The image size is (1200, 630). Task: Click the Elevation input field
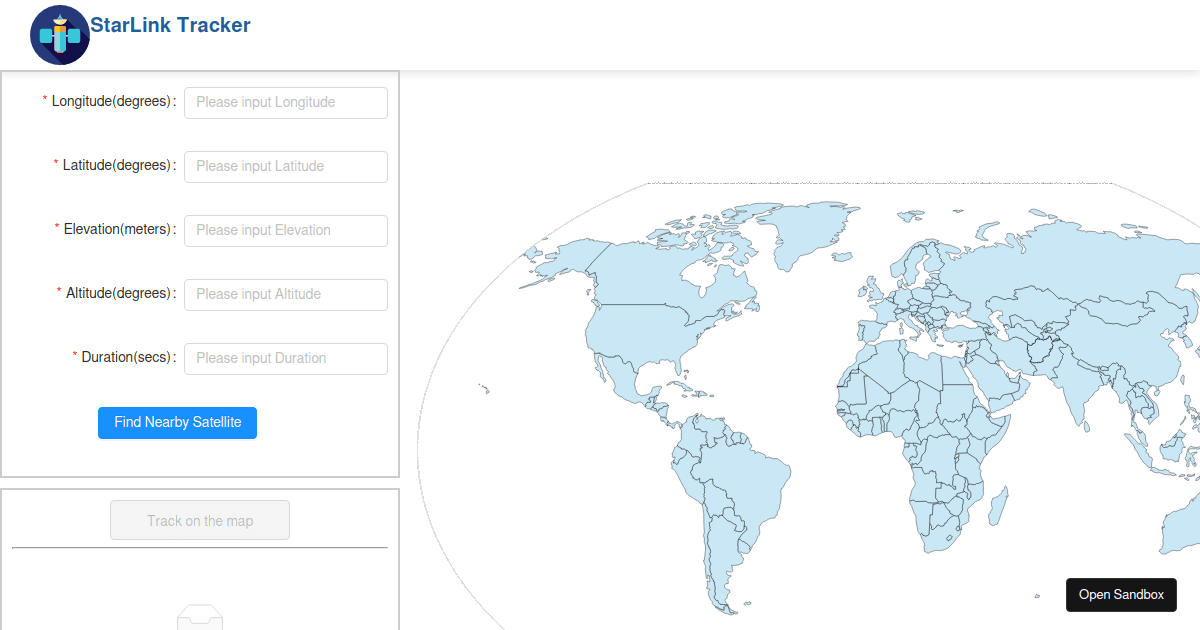(x=285, y=230)
